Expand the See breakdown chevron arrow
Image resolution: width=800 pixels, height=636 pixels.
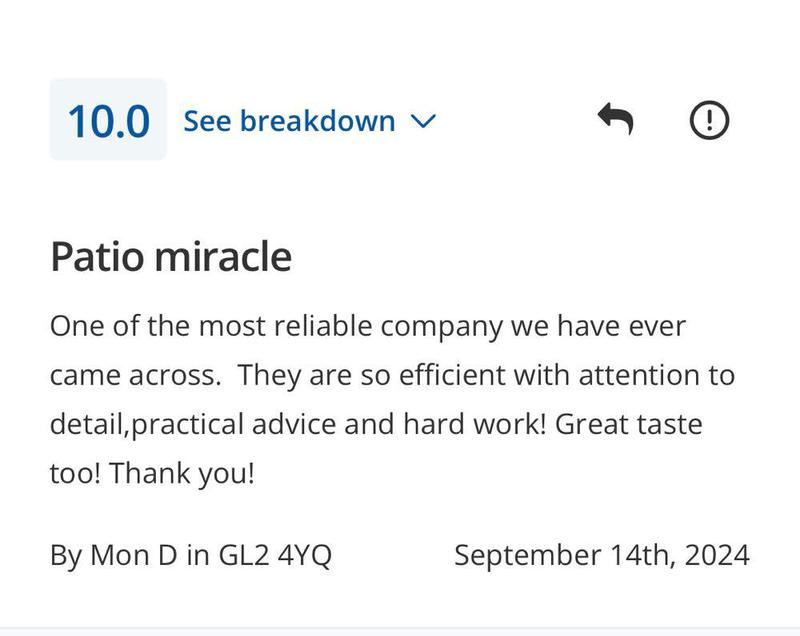[423, 121]
